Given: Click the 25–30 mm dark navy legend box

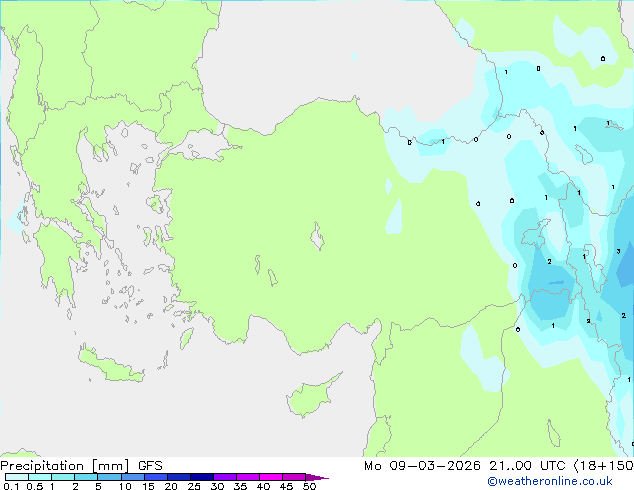Looking at the screenshot, I should point(201,477).
